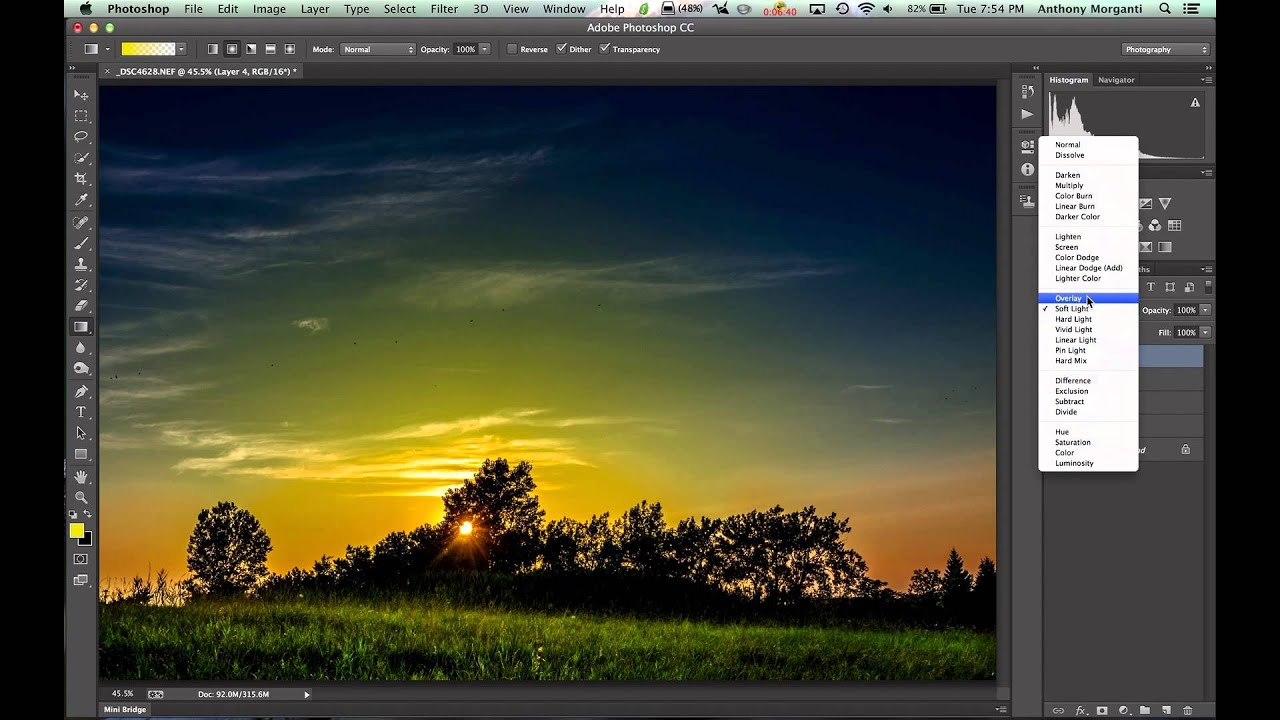Select the Clone Stamp tool

pyautogui.click(x=81, y=264)
